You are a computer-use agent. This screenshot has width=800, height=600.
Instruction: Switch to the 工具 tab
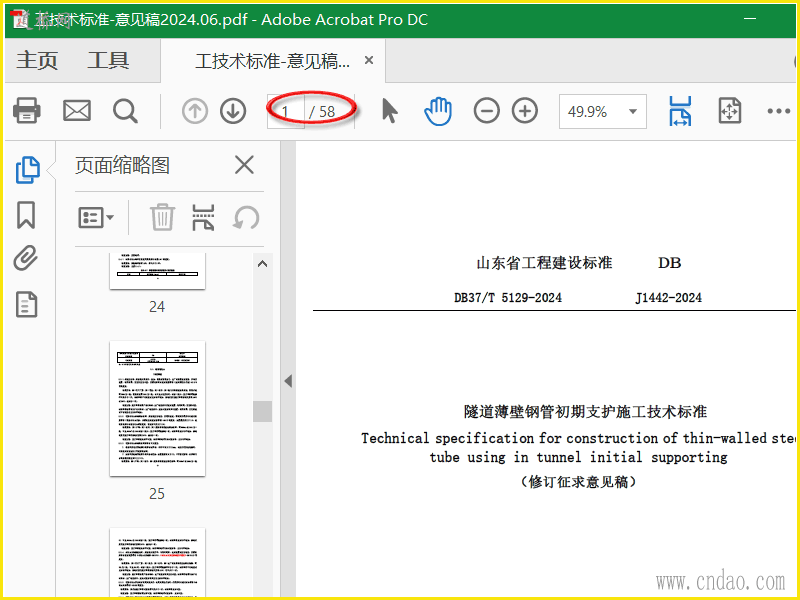(x=108, y=61)
